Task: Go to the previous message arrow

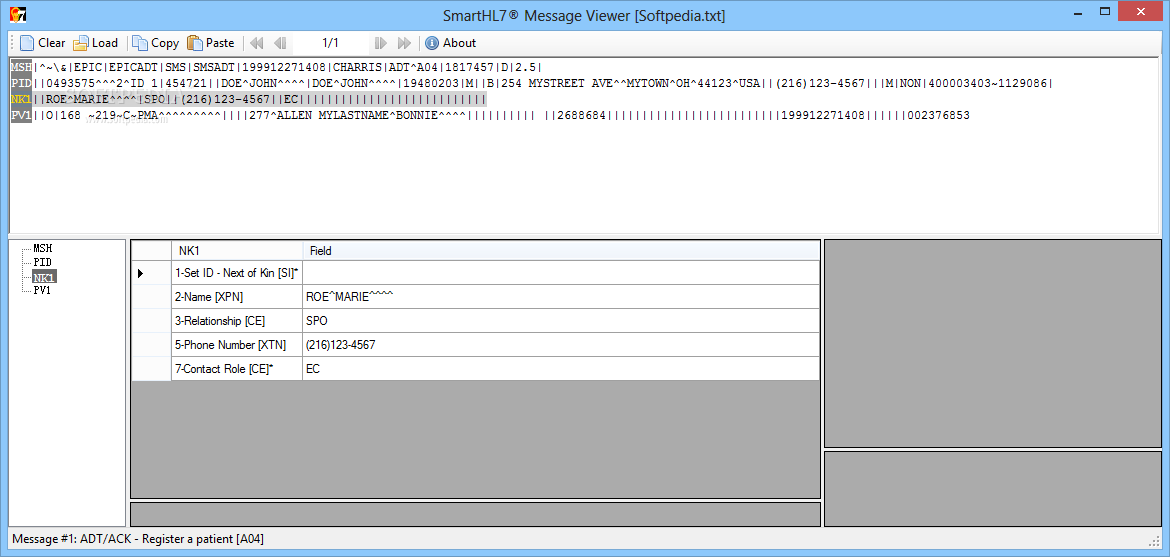Action: pos(281,43)
